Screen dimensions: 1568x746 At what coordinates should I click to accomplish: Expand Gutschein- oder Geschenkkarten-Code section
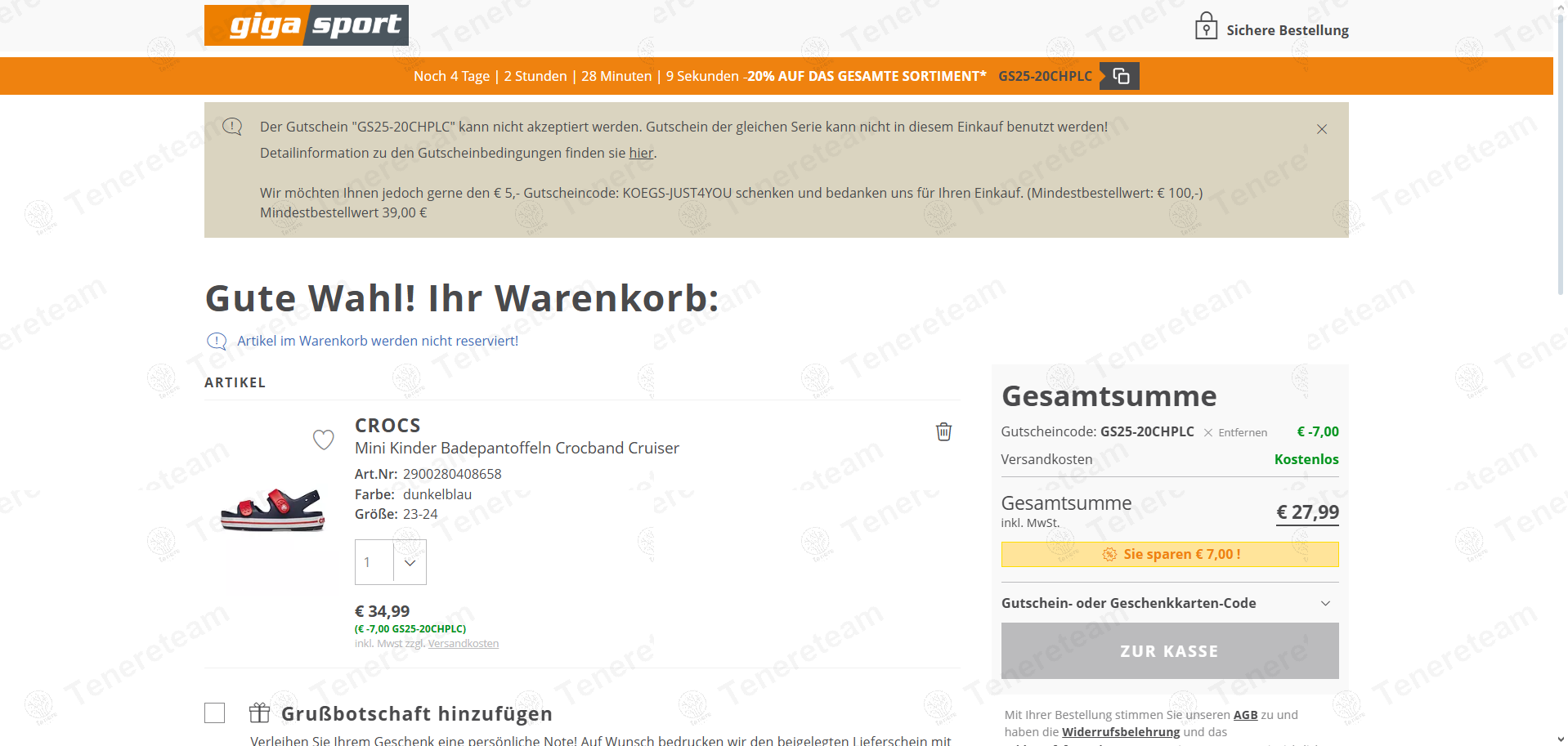pos(1170,603)
